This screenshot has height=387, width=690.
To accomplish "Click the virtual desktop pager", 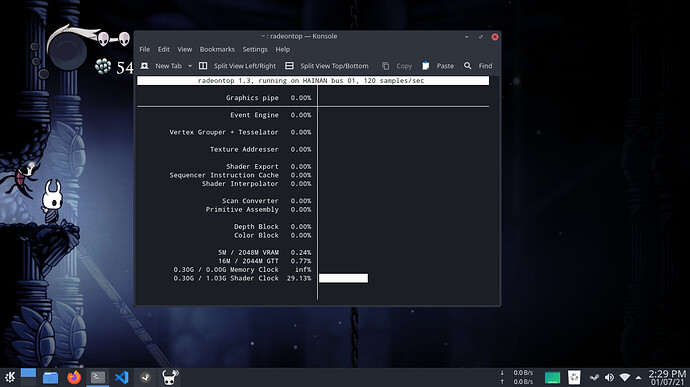I will [x=28, y=377].
